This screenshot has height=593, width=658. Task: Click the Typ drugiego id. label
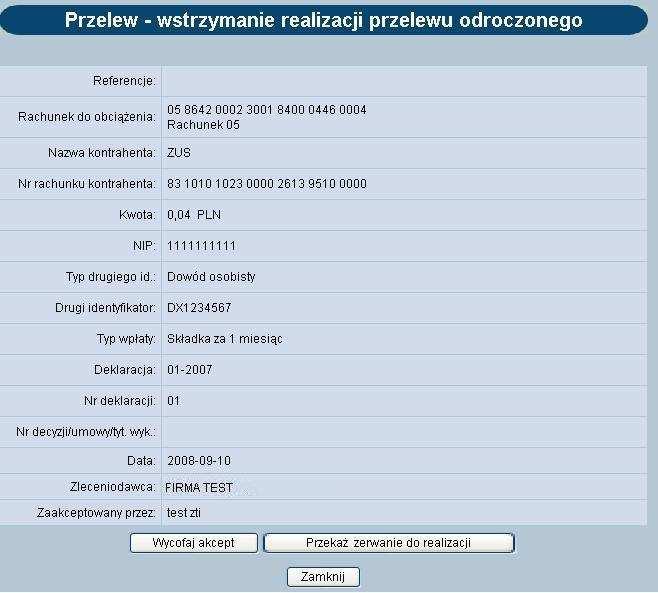click(x=111, y=277)
